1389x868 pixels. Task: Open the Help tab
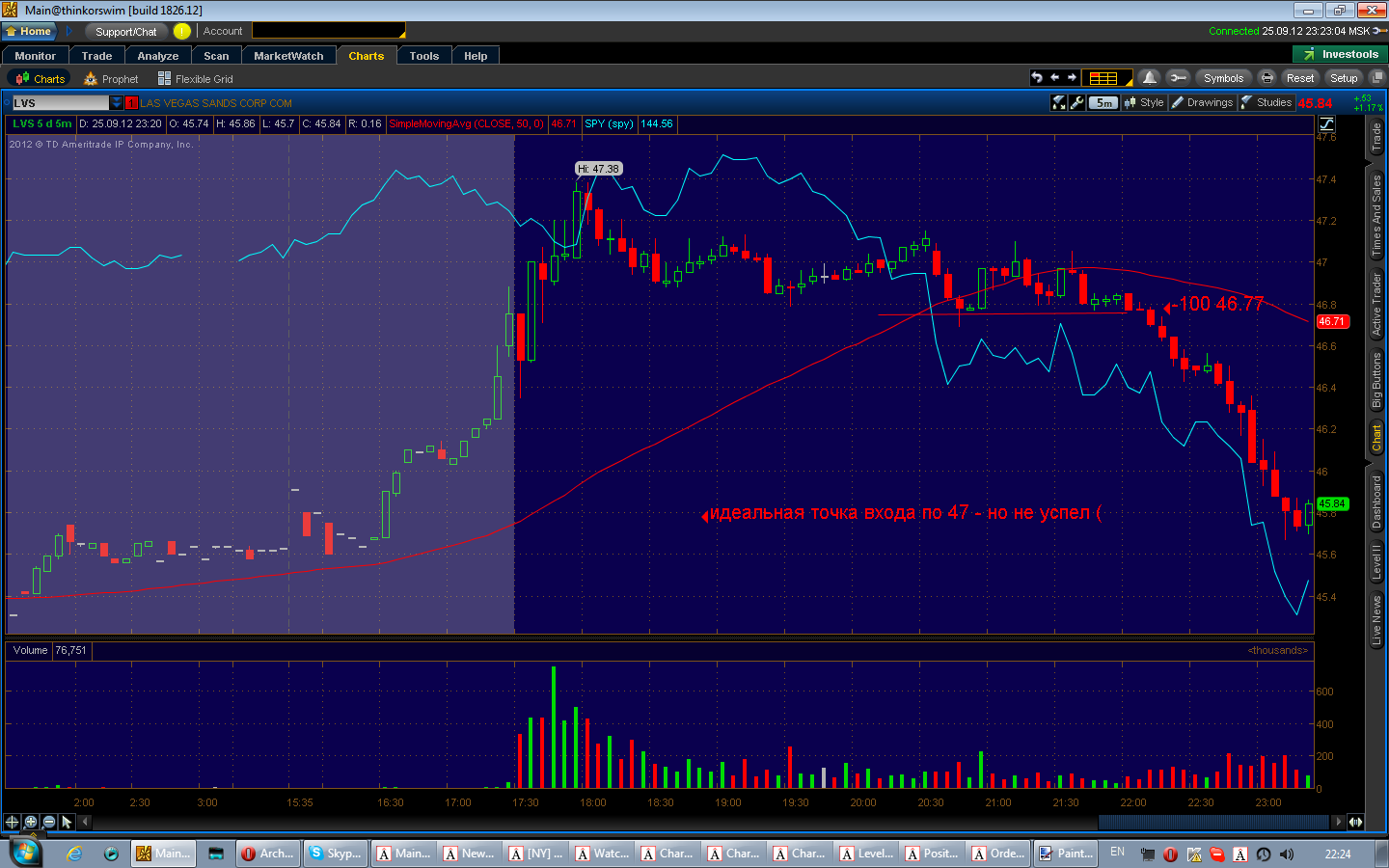476,56
